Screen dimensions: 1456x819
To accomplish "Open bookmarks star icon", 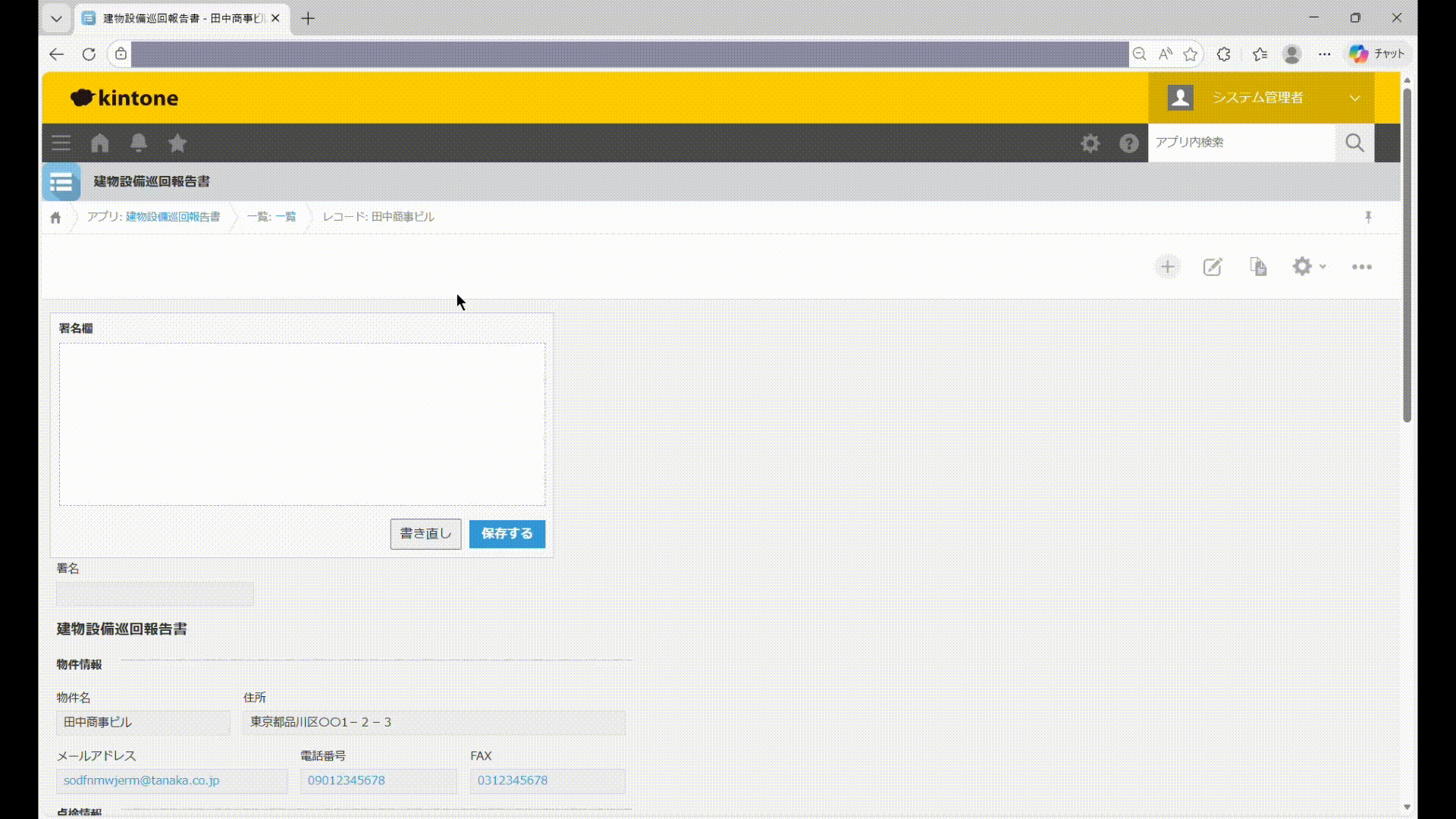I will click(x=177, y=143).
